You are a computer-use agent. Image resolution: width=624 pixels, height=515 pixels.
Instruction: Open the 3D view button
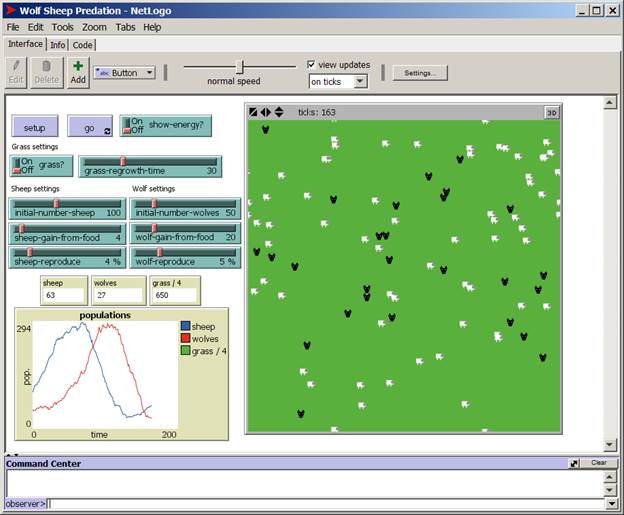point(550,112)
